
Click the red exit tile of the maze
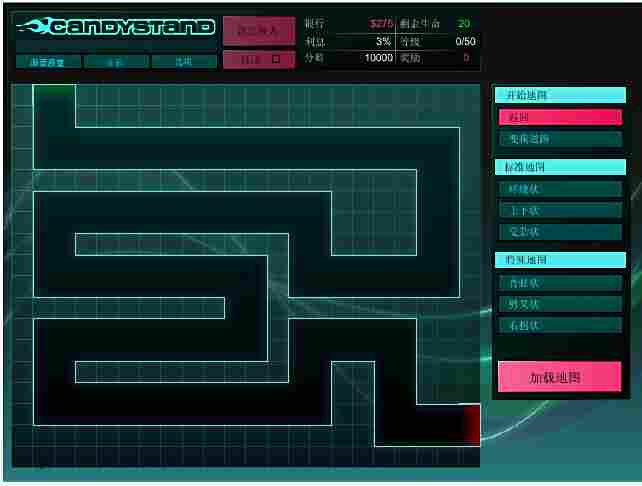470,425
